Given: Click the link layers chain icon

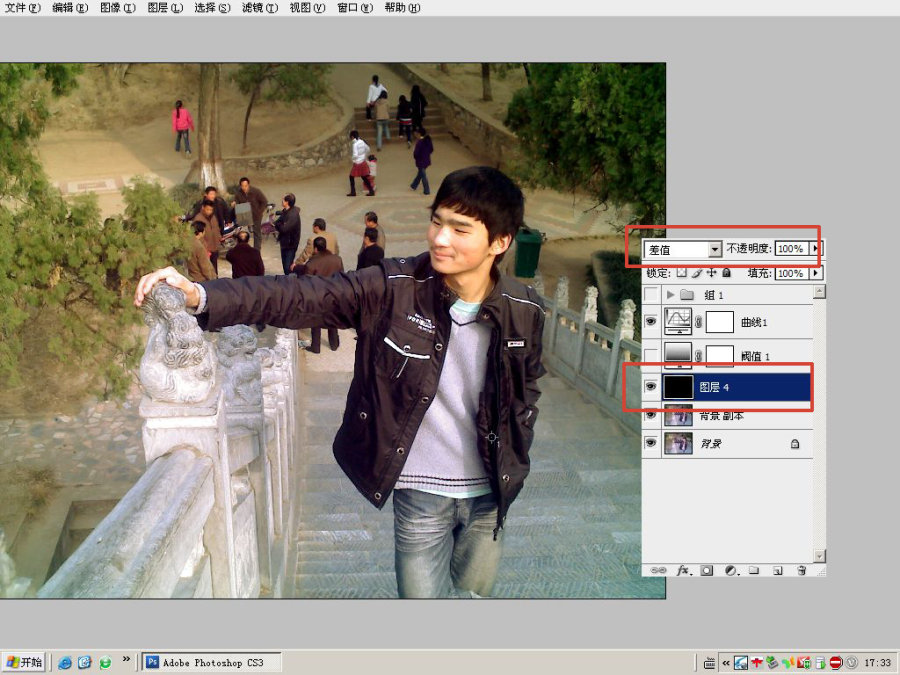Looking at the screenshot, I should 658,570.
